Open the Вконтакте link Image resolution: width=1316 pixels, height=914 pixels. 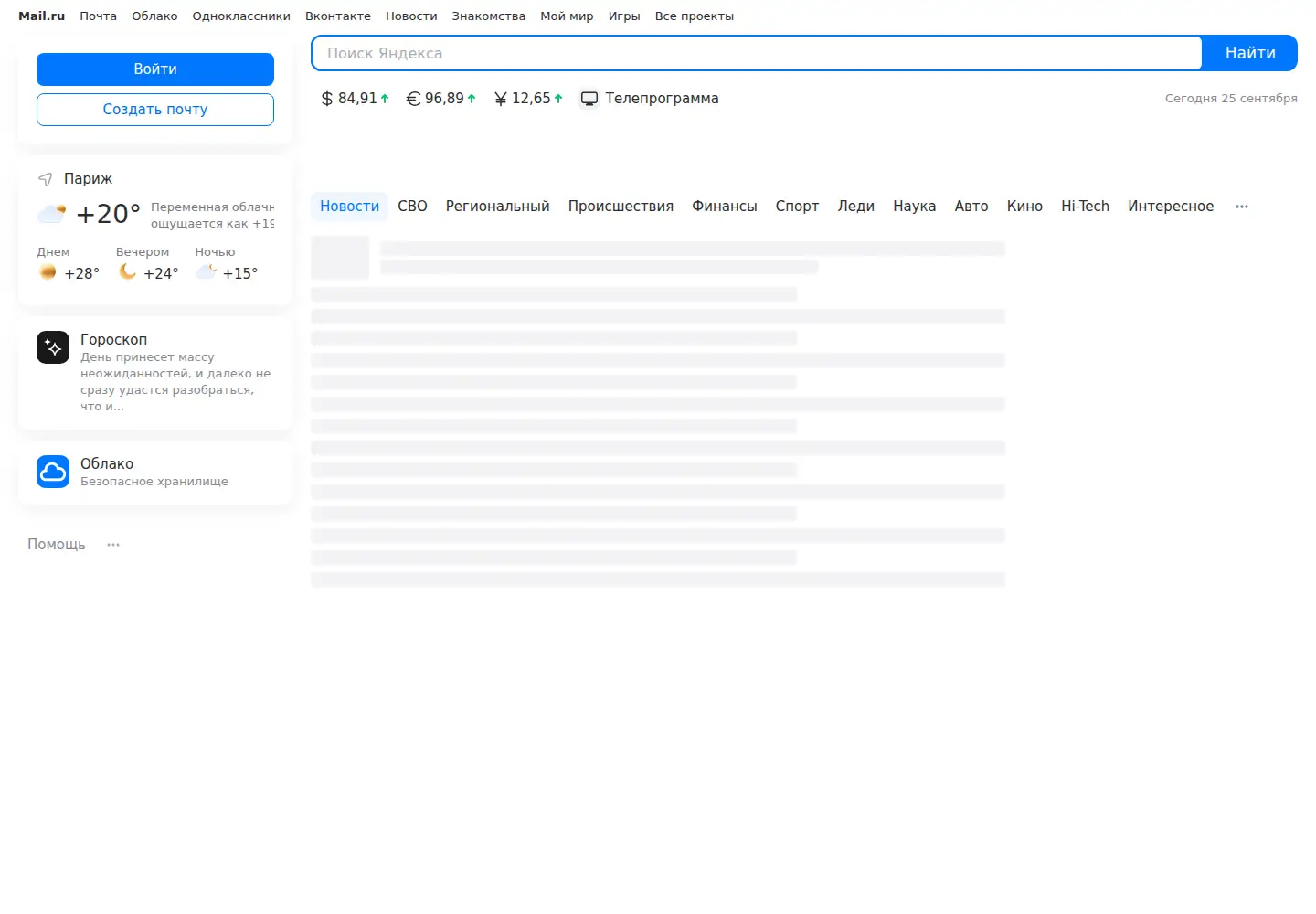click(x=338, y=16)
